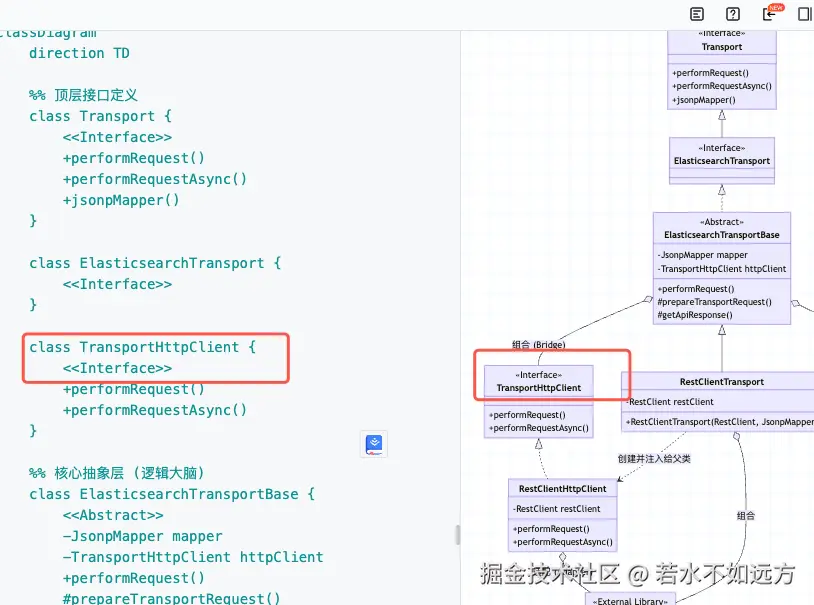This screenshot has width=814, height=605.
Task: Click the editor pane vertical scrollbar handle
Action: pyautogui.click(x=458, y=535)
